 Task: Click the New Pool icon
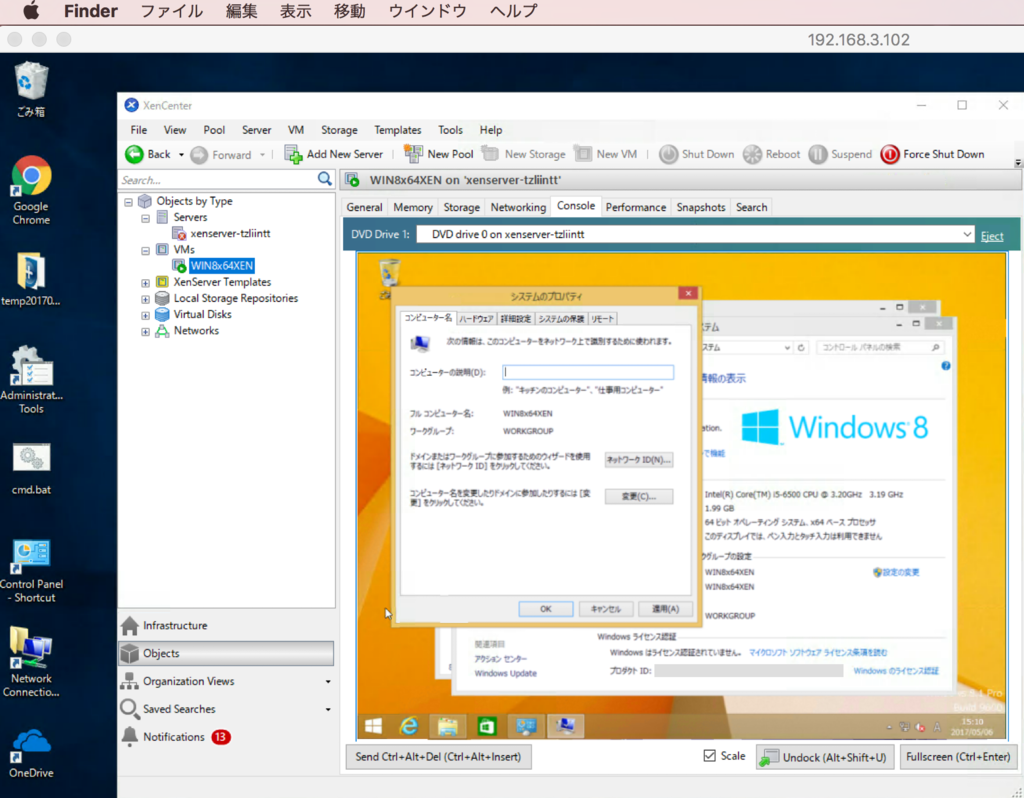(413, 154)
